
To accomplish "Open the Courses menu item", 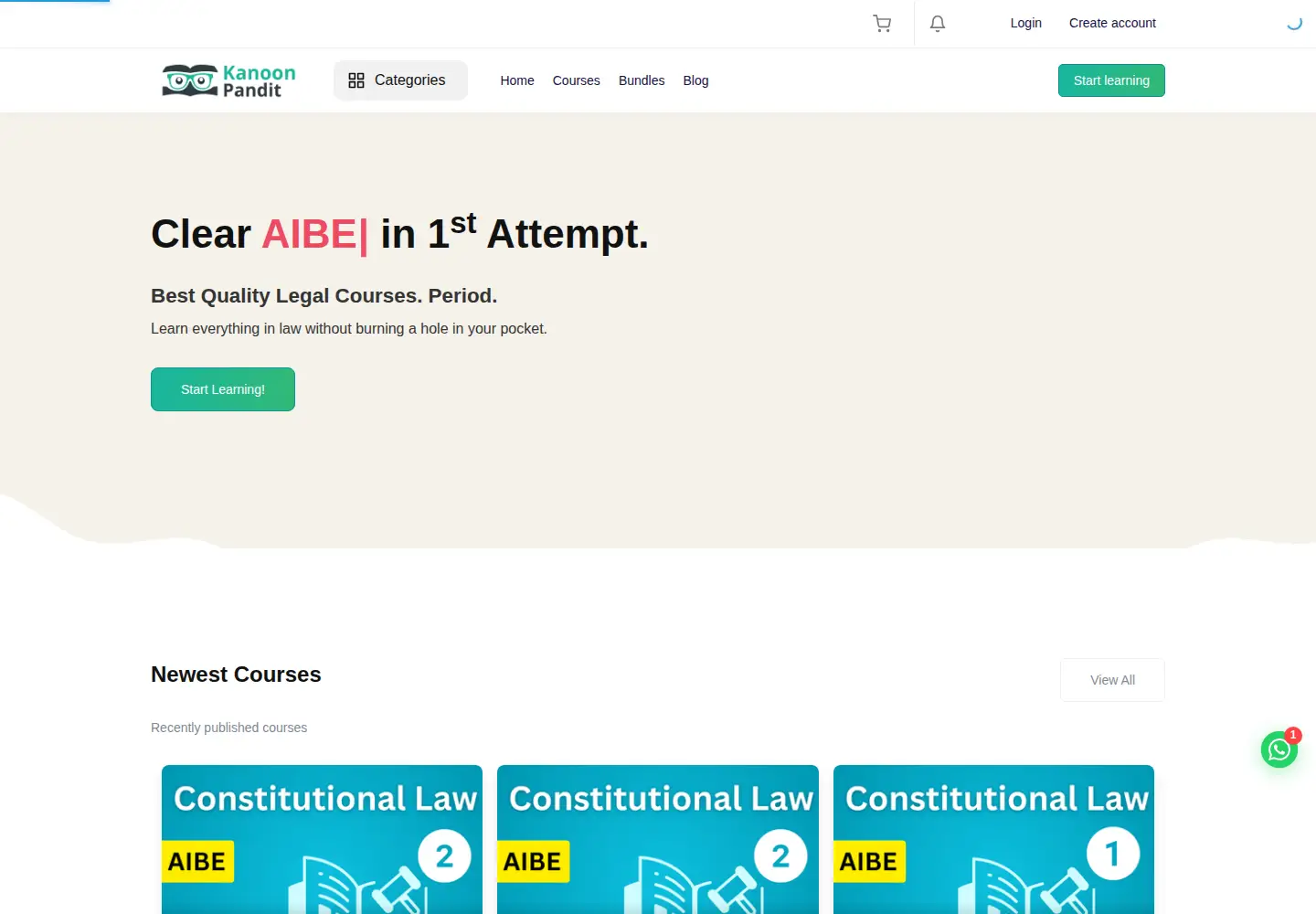I will [x=577, y=80].
